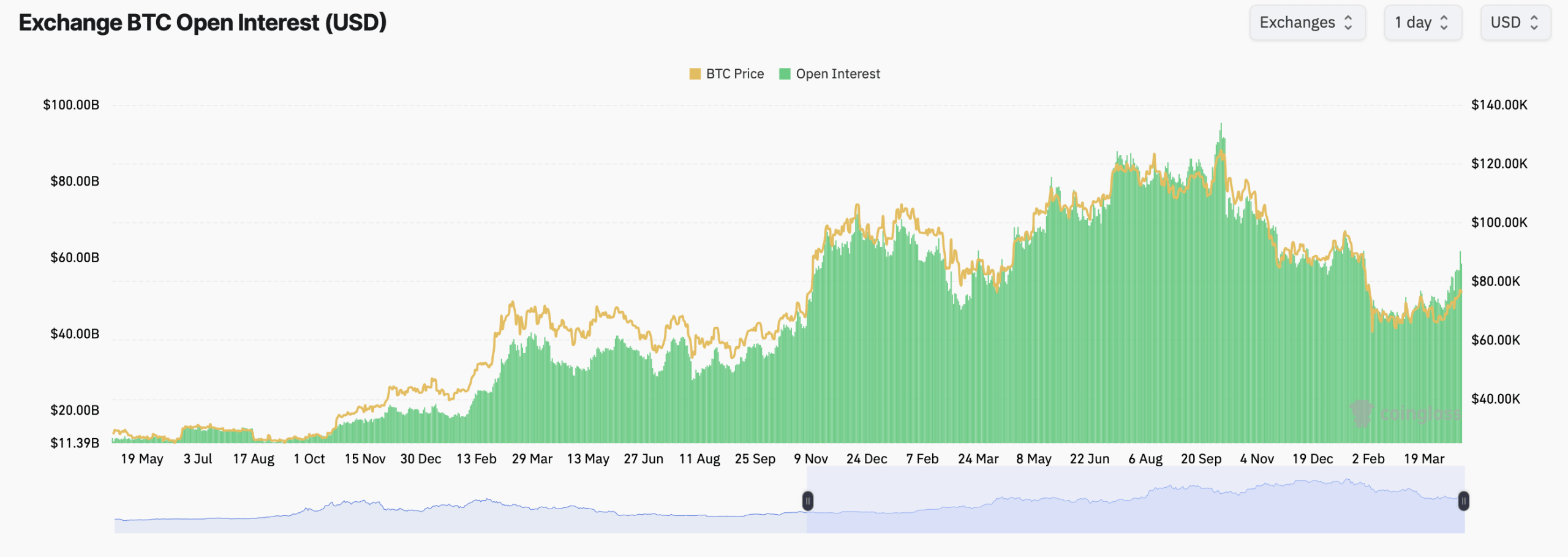Open the Exchanges dropdown
The height and width of the screenshot is (557, 1568).
coord(1306,23)
